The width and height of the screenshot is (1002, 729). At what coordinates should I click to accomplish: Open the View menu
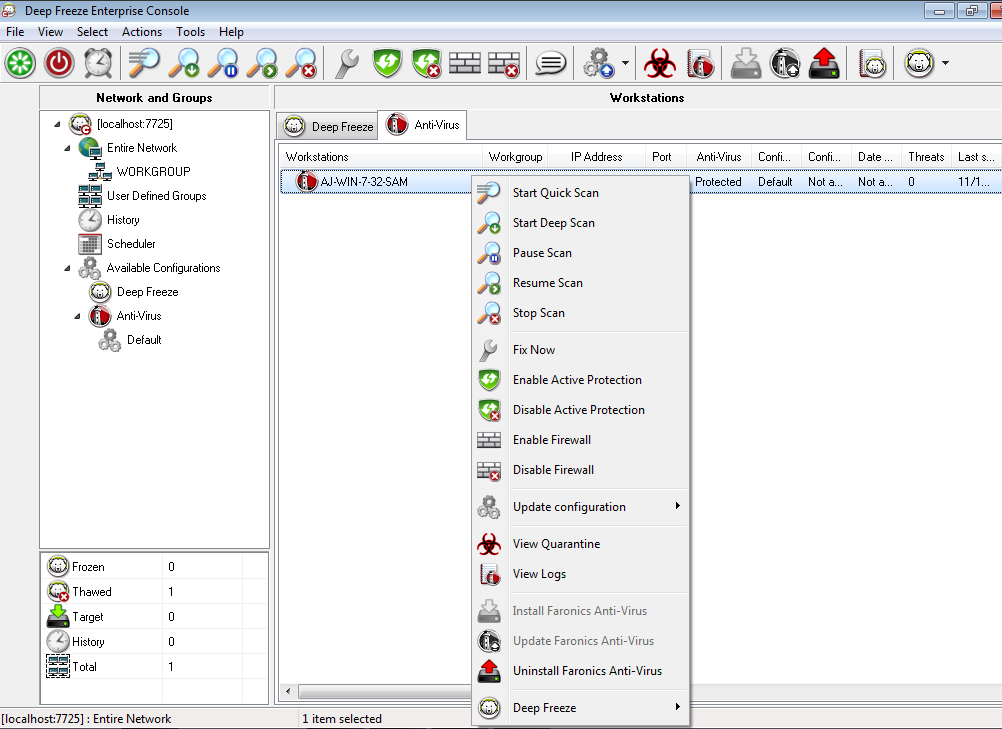(50, 32)
